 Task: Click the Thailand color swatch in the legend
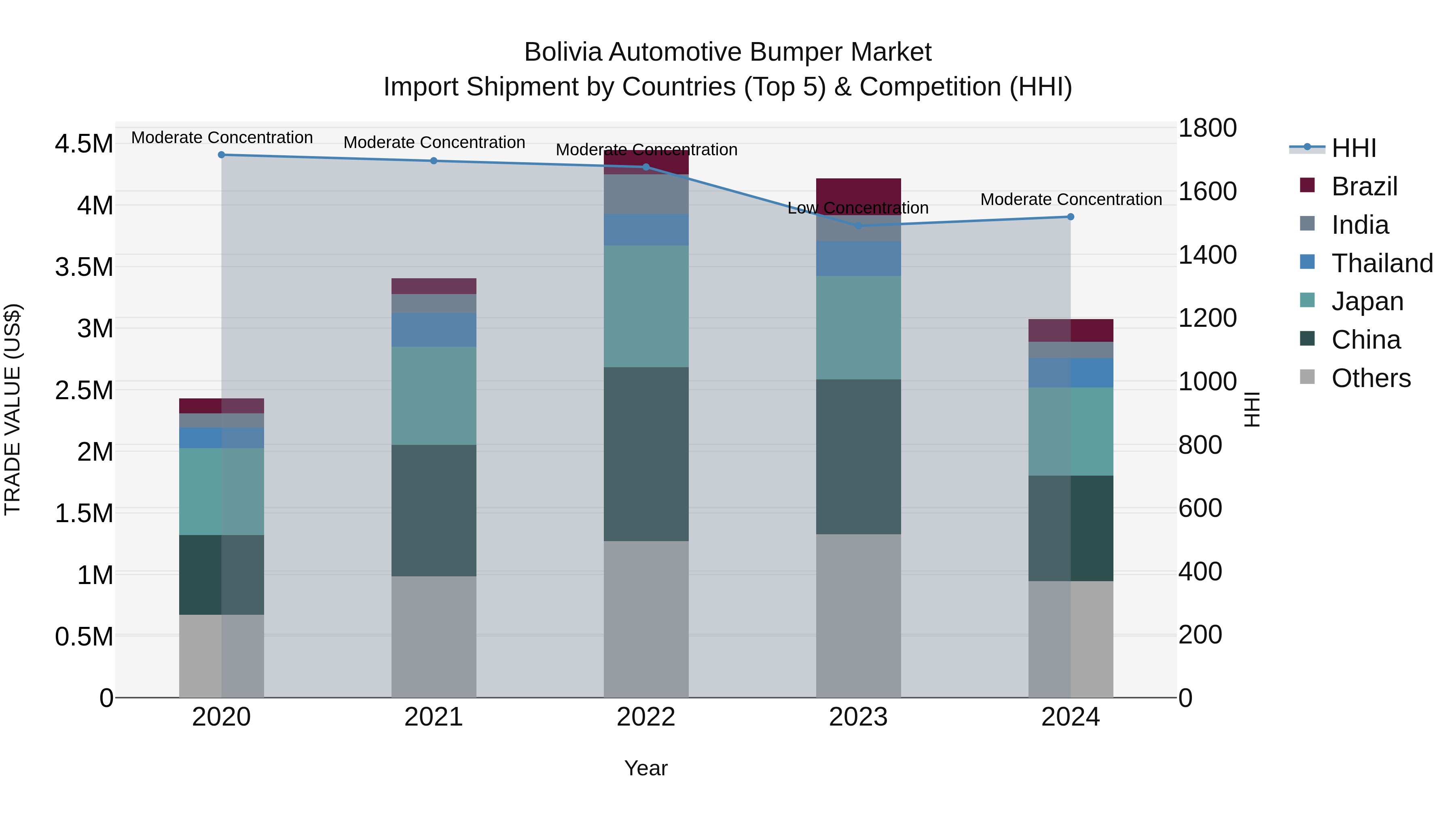click(x=1307, y=262)
